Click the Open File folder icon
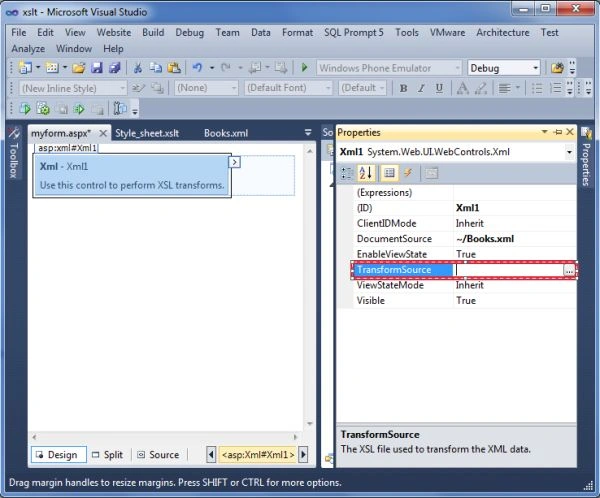 78,68
